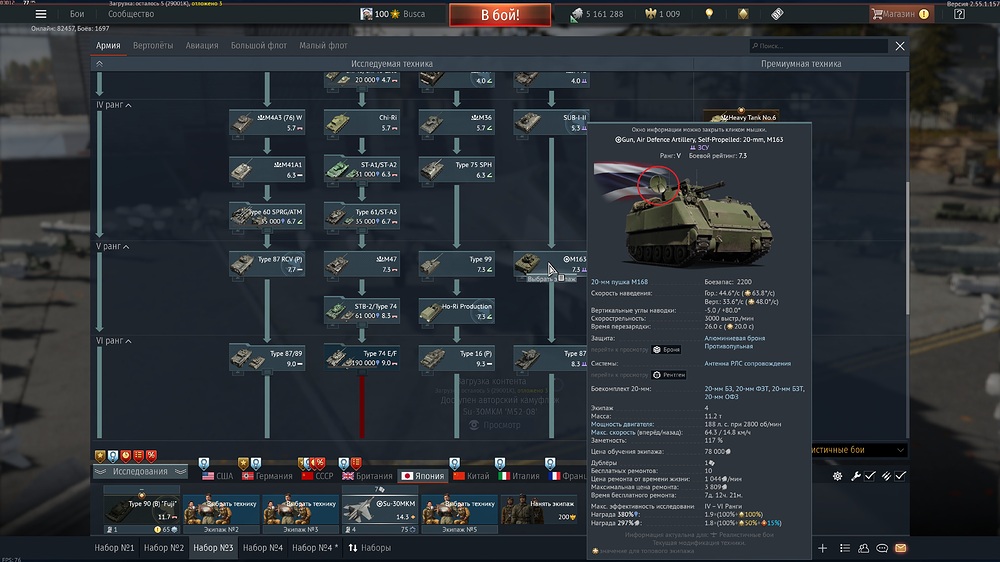Switch to preset Набор №1
The height and width of the screenshot is (562, 1000).
tap(114, 548)
